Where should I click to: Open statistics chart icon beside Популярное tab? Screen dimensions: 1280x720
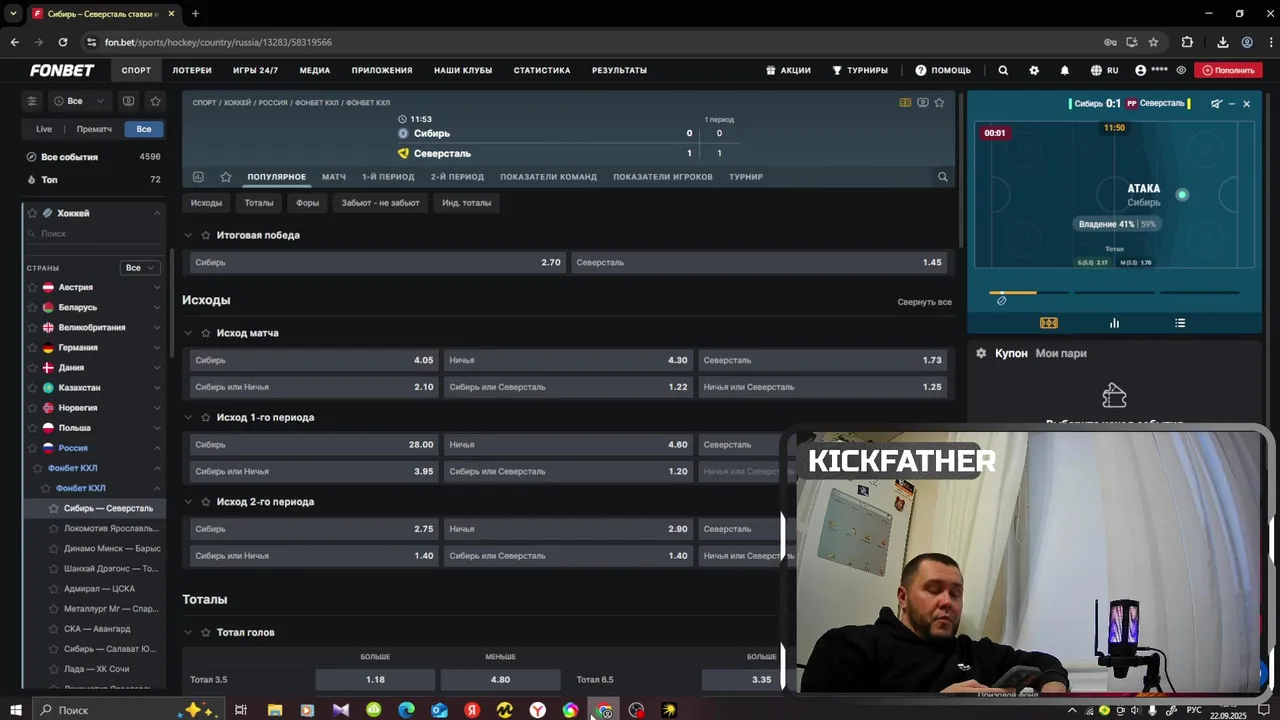coord(198,177)
